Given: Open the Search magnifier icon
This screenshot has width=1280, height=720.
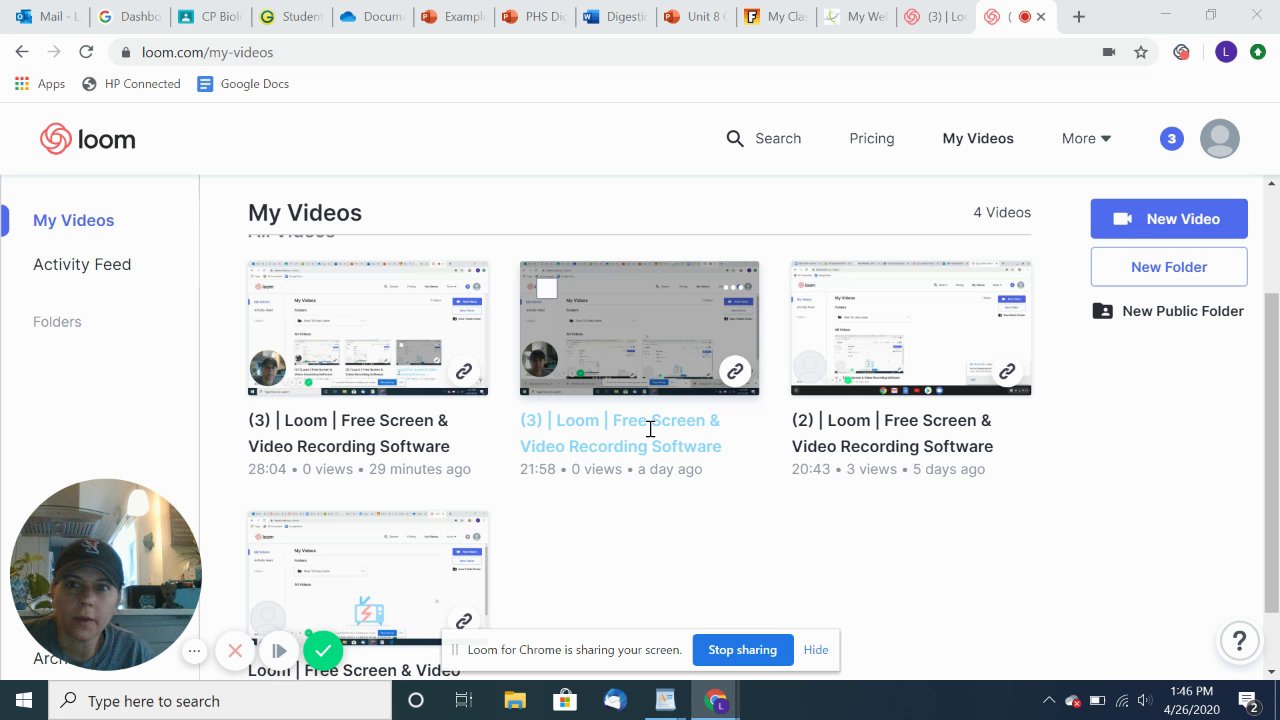Looking at the screenshot, I should tap(735, 139).
